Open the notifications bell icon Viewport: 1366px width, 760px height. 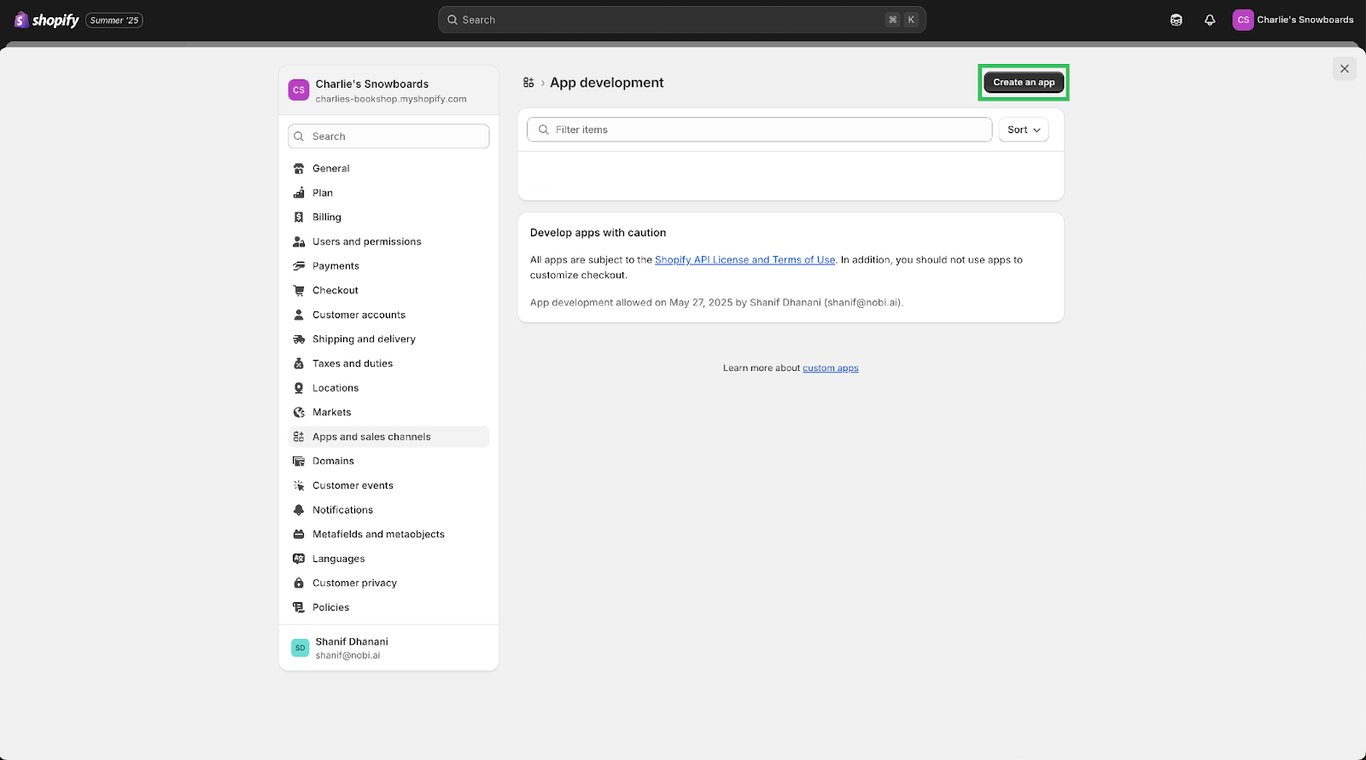click(1209, 20)
